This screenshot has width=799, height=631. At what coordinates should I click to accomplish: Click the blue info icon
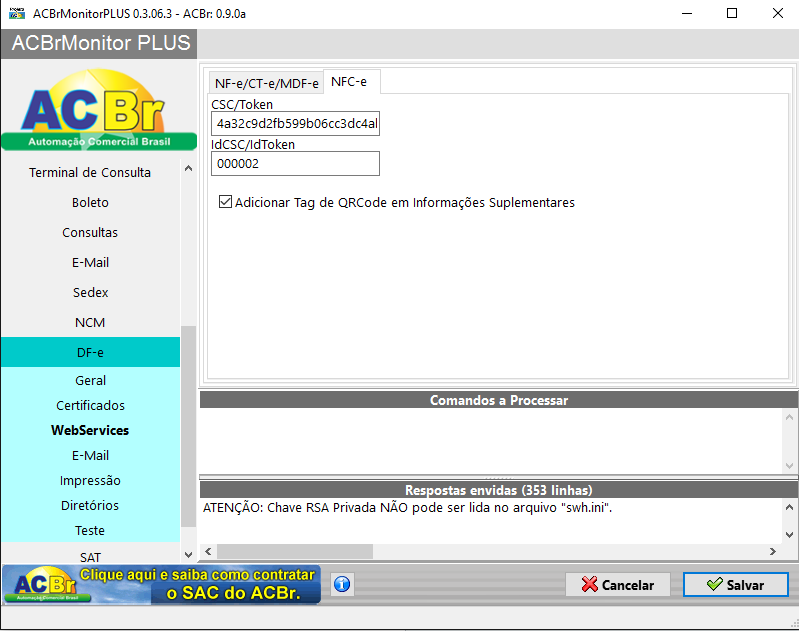pos(342,584)
